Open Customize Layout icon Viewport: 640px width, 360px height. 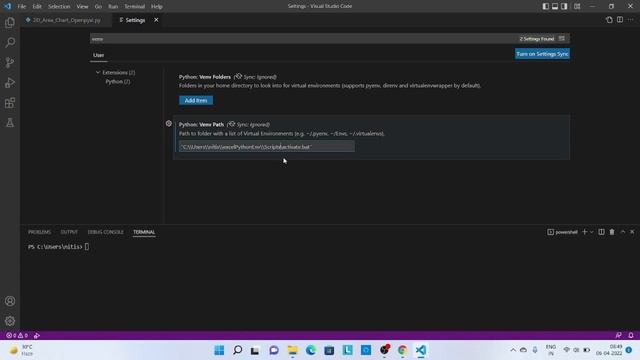[577, 6]
